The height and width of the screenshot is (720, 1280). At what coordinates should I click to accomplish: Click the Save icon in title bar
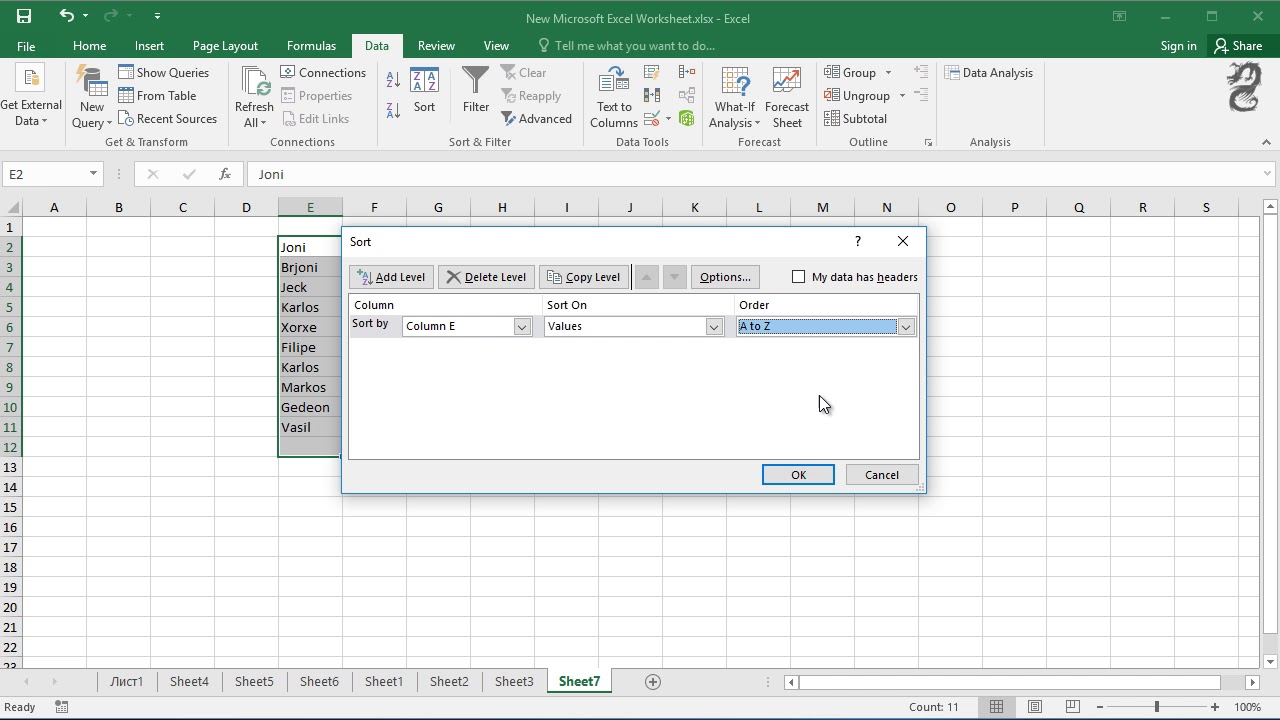(x=24, y=16)
